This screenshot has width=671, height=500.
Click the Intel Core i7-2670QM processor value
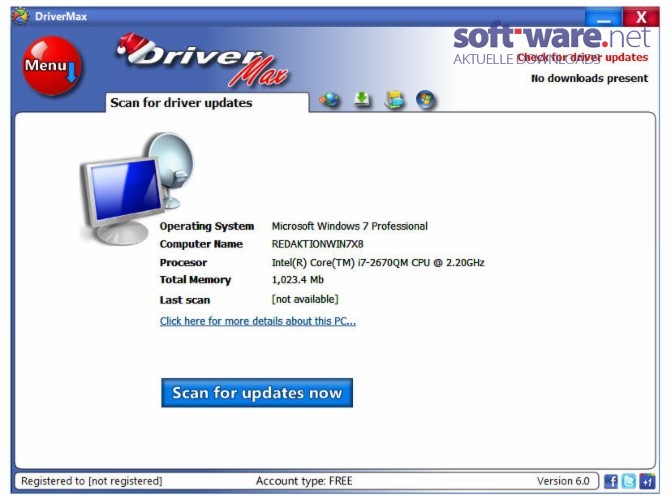tap(378, 262)
